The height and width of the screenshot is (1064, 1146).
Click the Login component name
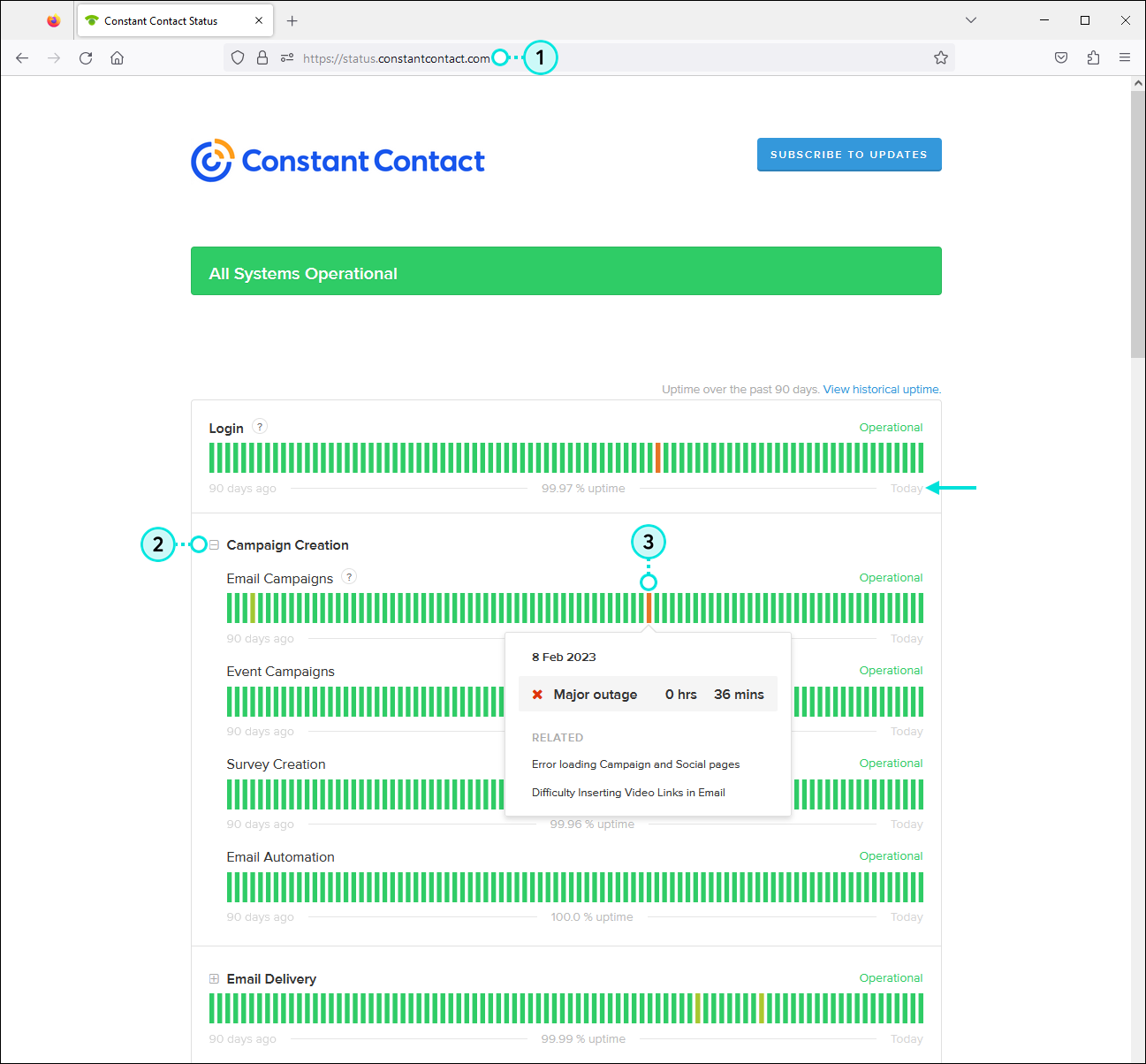(226, 429)
